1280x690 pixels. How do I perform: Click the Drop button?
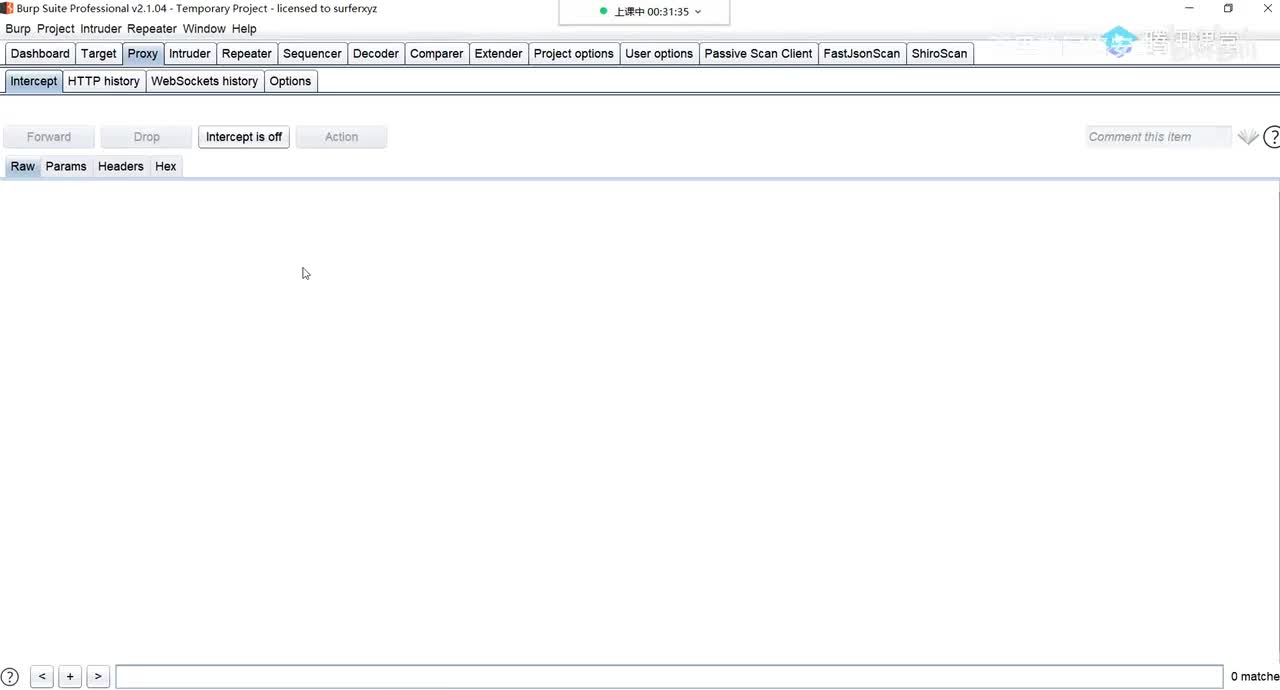coord(147,137)
